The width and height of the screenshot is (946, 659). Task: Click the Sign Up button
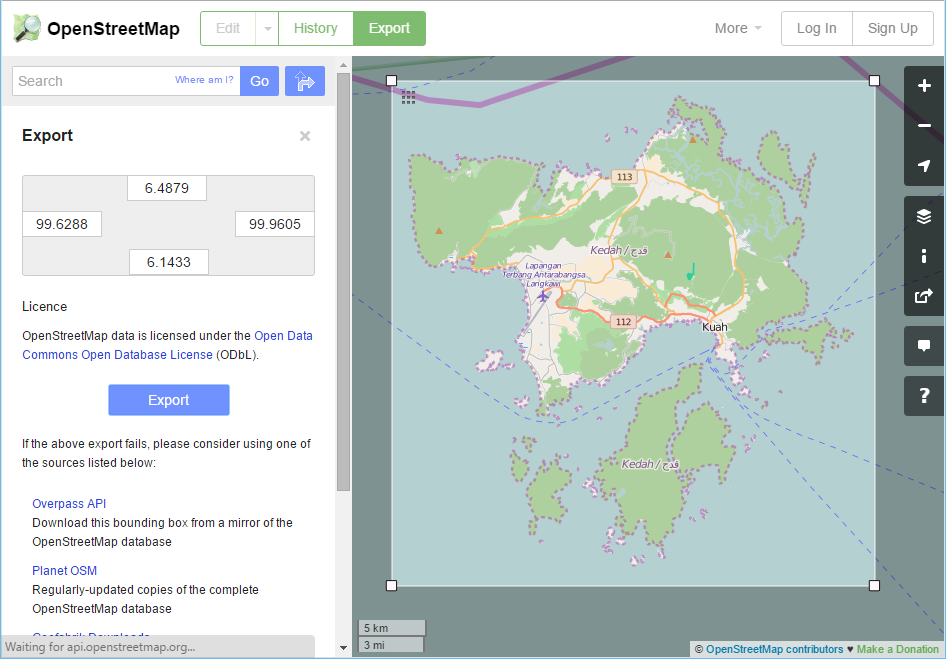click(893, 28)
